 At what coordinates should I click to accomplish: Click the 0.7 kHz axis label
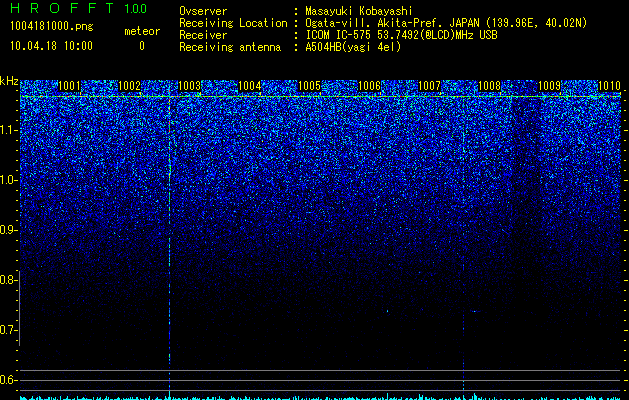tap(7, 330)
